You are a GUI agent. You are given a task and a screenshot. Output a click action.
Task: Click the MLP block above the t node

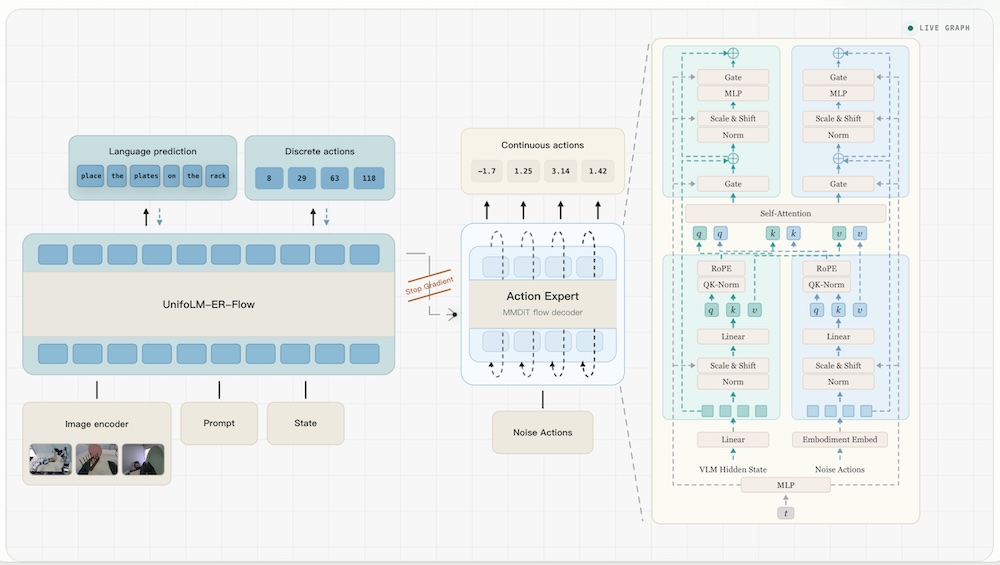pyautogui.click(x=786, y=485)
